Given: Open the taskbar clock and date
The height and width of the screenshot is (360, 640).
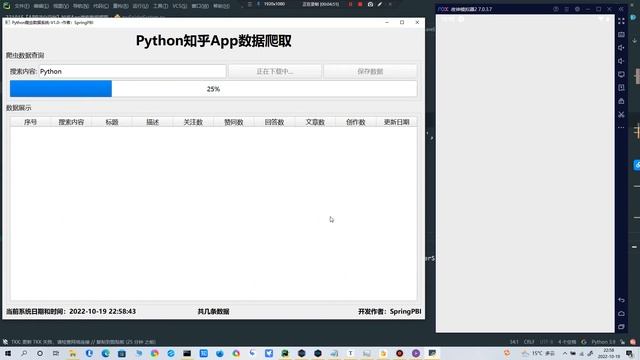Looking at the screenshot, I should (x=609, y=353).
